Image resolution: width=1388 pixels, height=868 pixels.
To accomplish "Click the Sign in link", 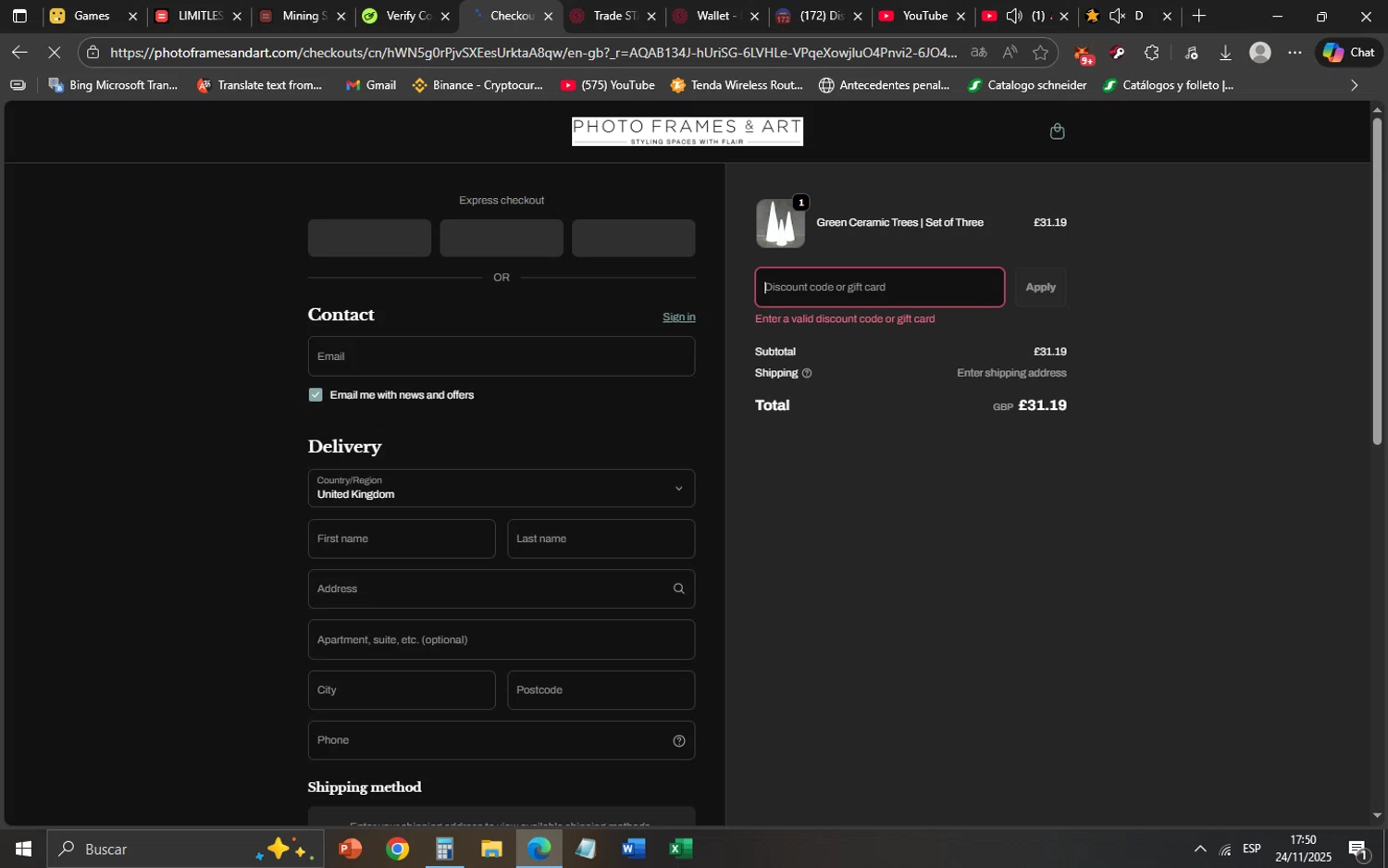I will click(679, 317).
